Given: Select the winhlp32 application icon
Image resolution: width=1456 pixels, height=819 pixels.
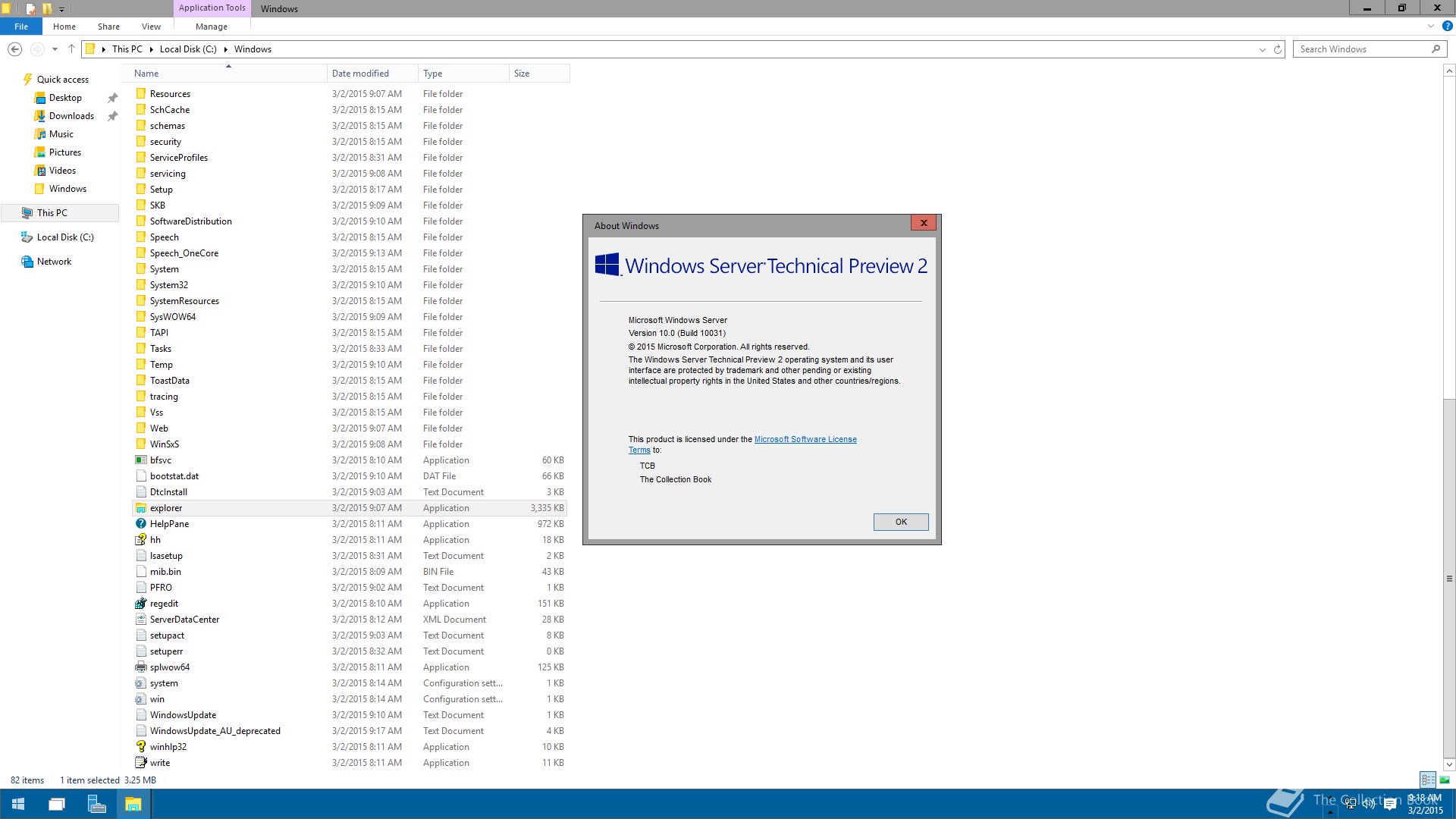Looking at the screenshot, I should (x=141, y=747).
